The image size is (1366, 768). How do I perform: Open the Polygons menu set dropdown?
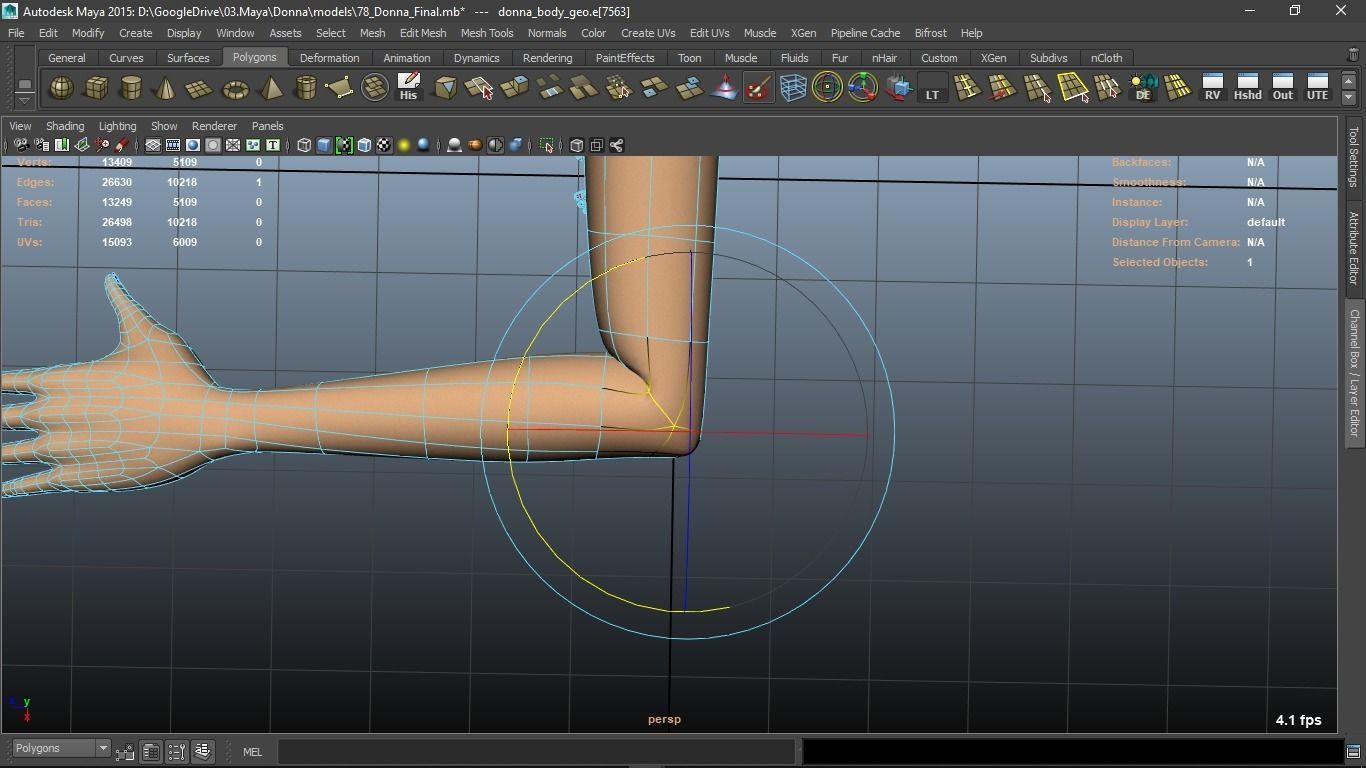click(x=61, y=749)
